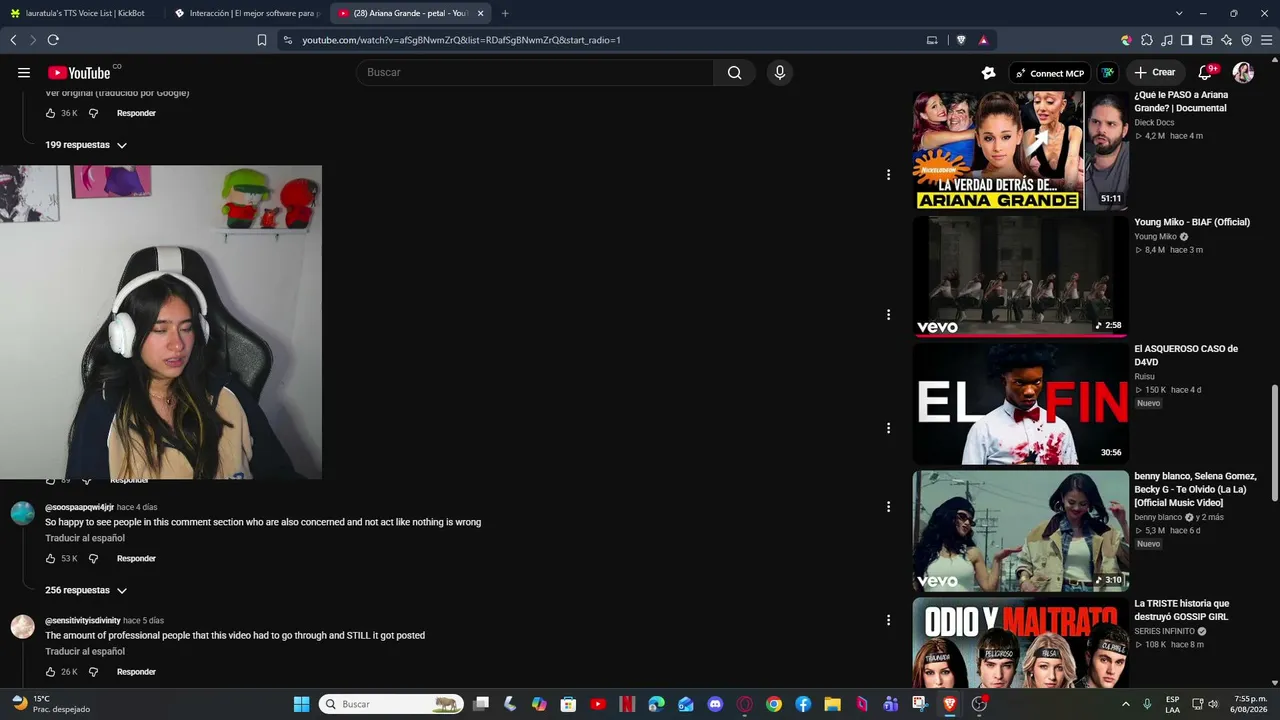Focus the YouTube Buscar search field
Image resolution: width=1280 pixels, height=720 pixels.
point(535,72)
